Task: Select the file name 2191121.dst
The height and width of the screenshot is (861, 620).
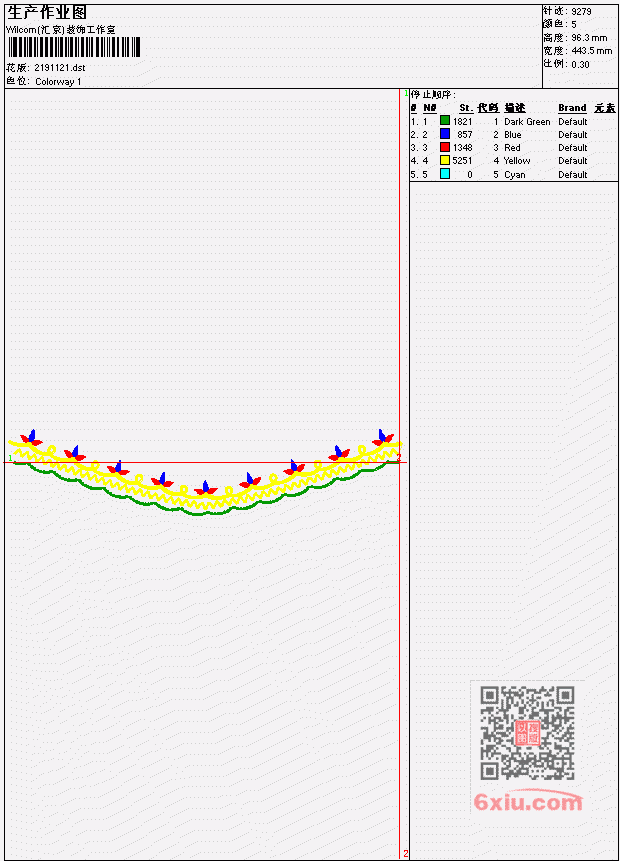Action: coord(60,68)
